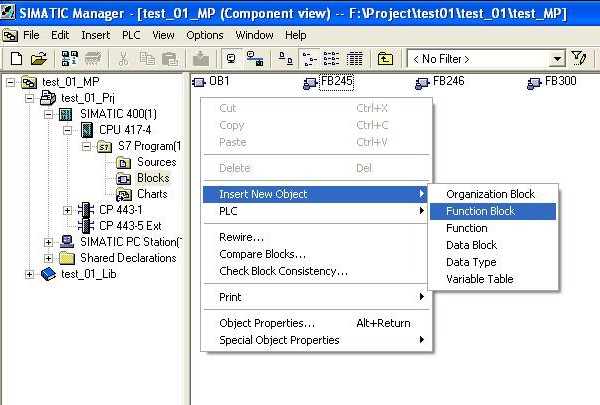Open the Edit menu

tap(60, 35)
